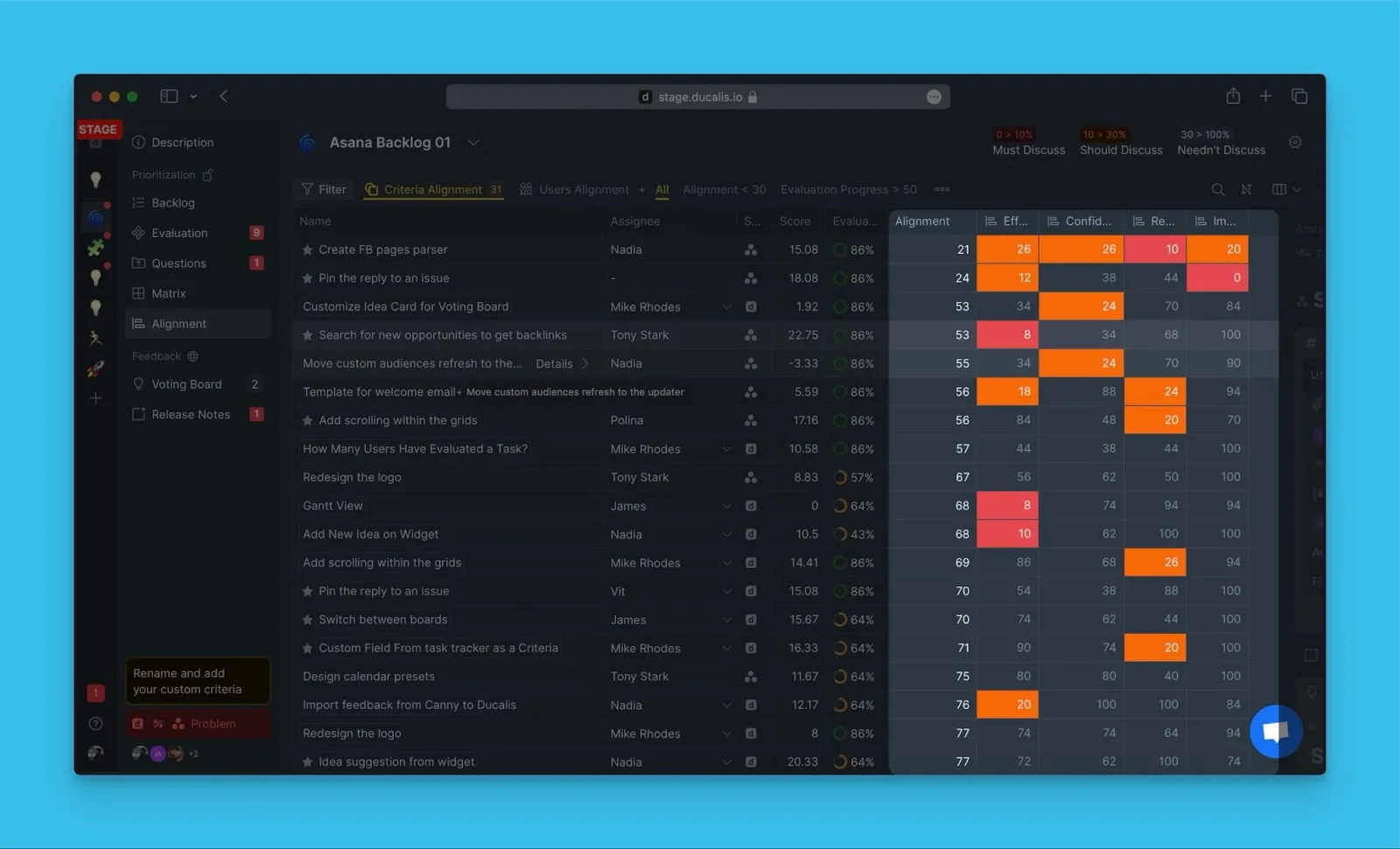Expand the Asana Backlog 01 board dropdown
The height and width of the screenshot is (849, 1400).
[x=473, y=143]
